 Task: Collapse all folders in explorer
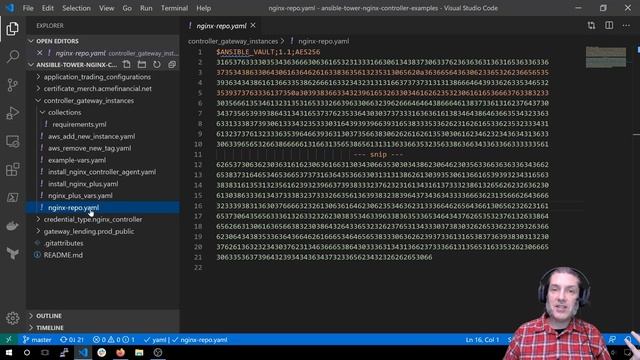pyautogui.click(x=172, y=64)
